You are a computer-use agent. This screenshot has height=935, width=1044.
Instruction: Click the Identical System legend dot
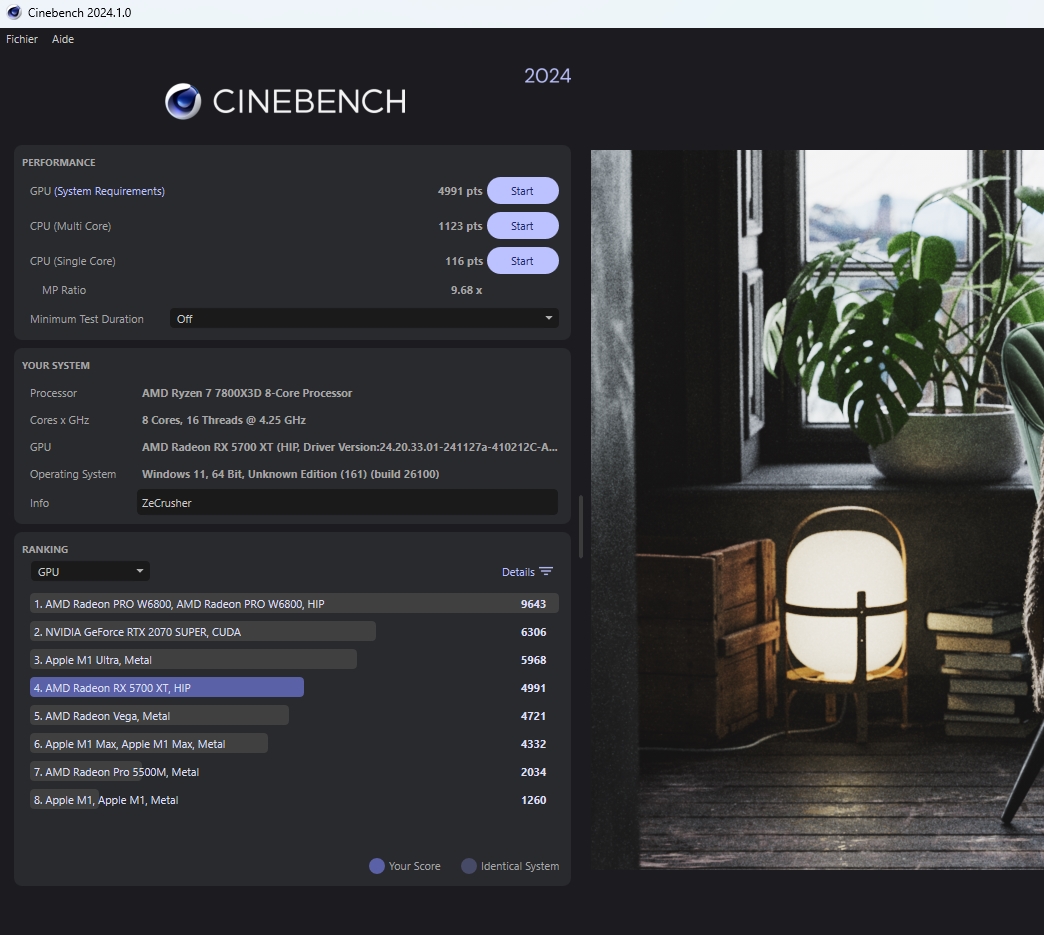tap(469, 866)
